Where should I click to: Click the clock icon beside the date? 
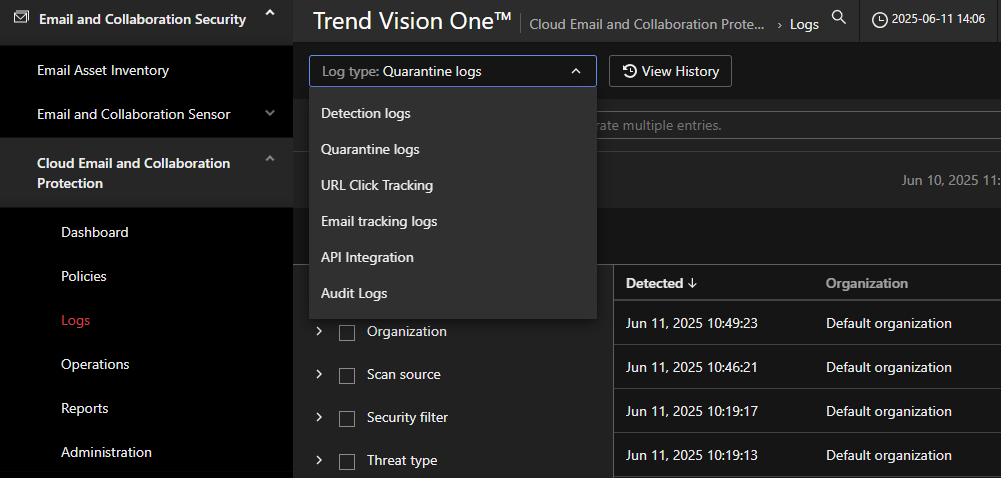(880, 20)
